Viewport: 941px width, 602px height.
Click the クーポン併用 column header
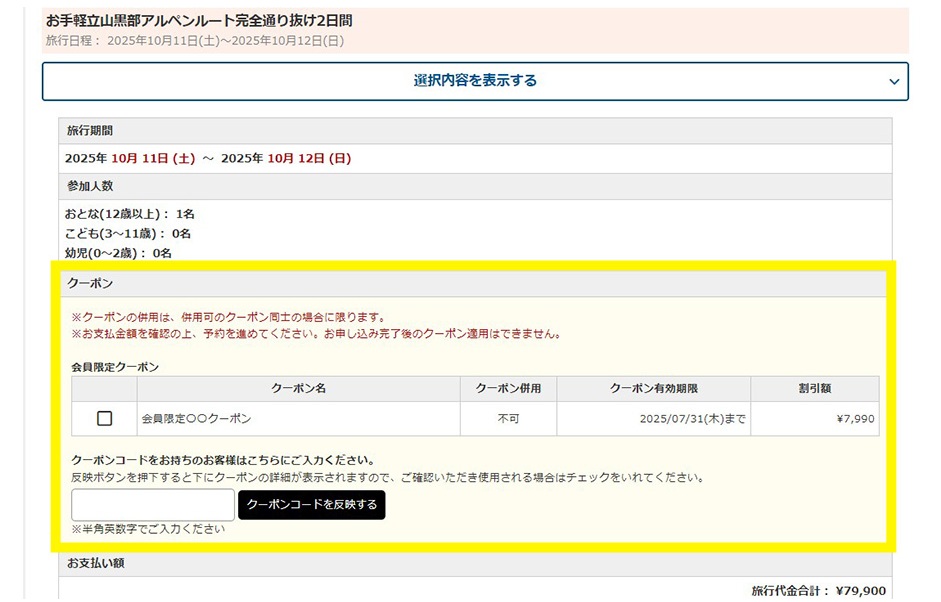click(508, 388)
